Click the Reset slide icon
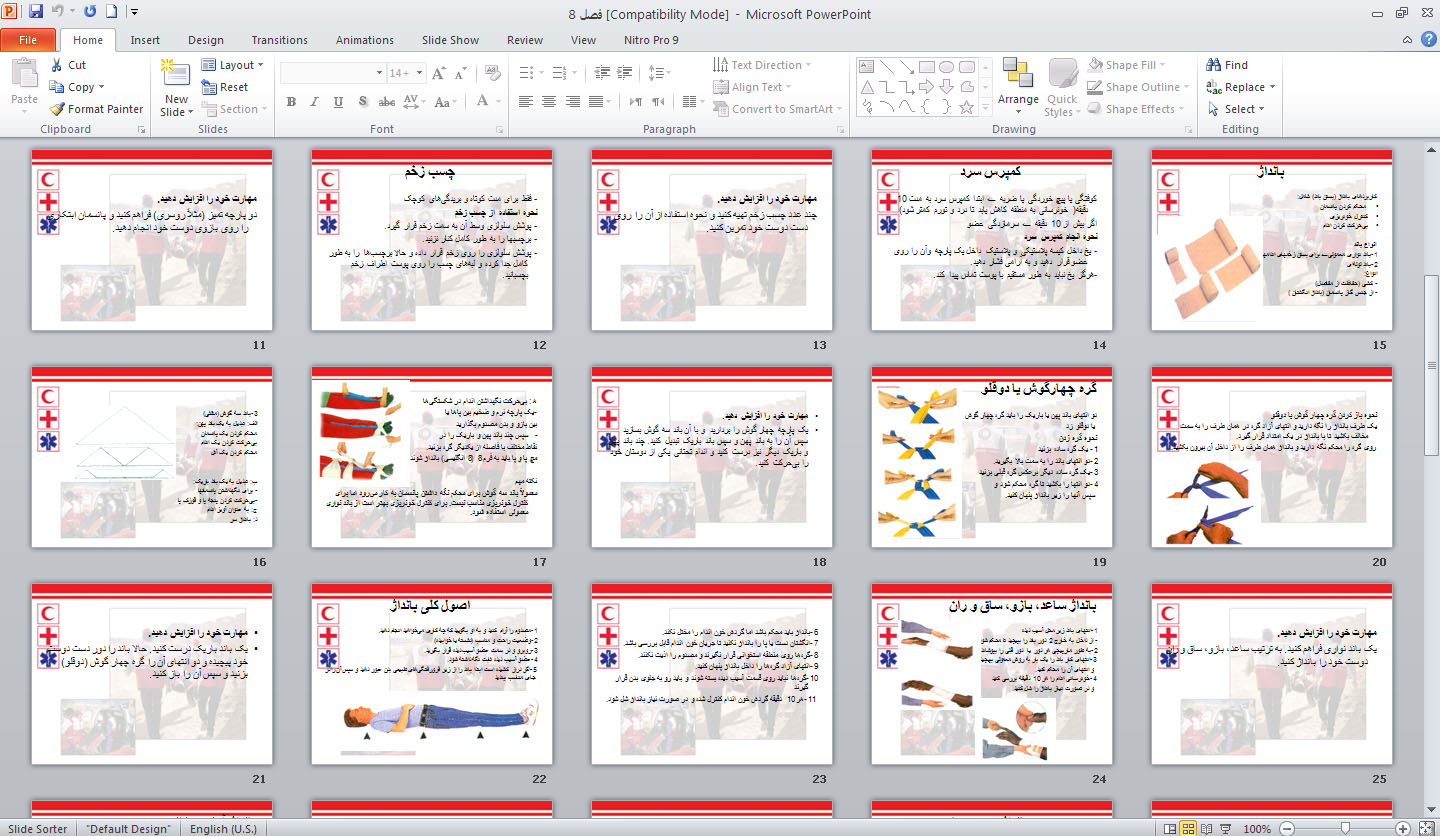Viewport: 1440px width, 836px height. pyautogui.click(x=209, y=87)
